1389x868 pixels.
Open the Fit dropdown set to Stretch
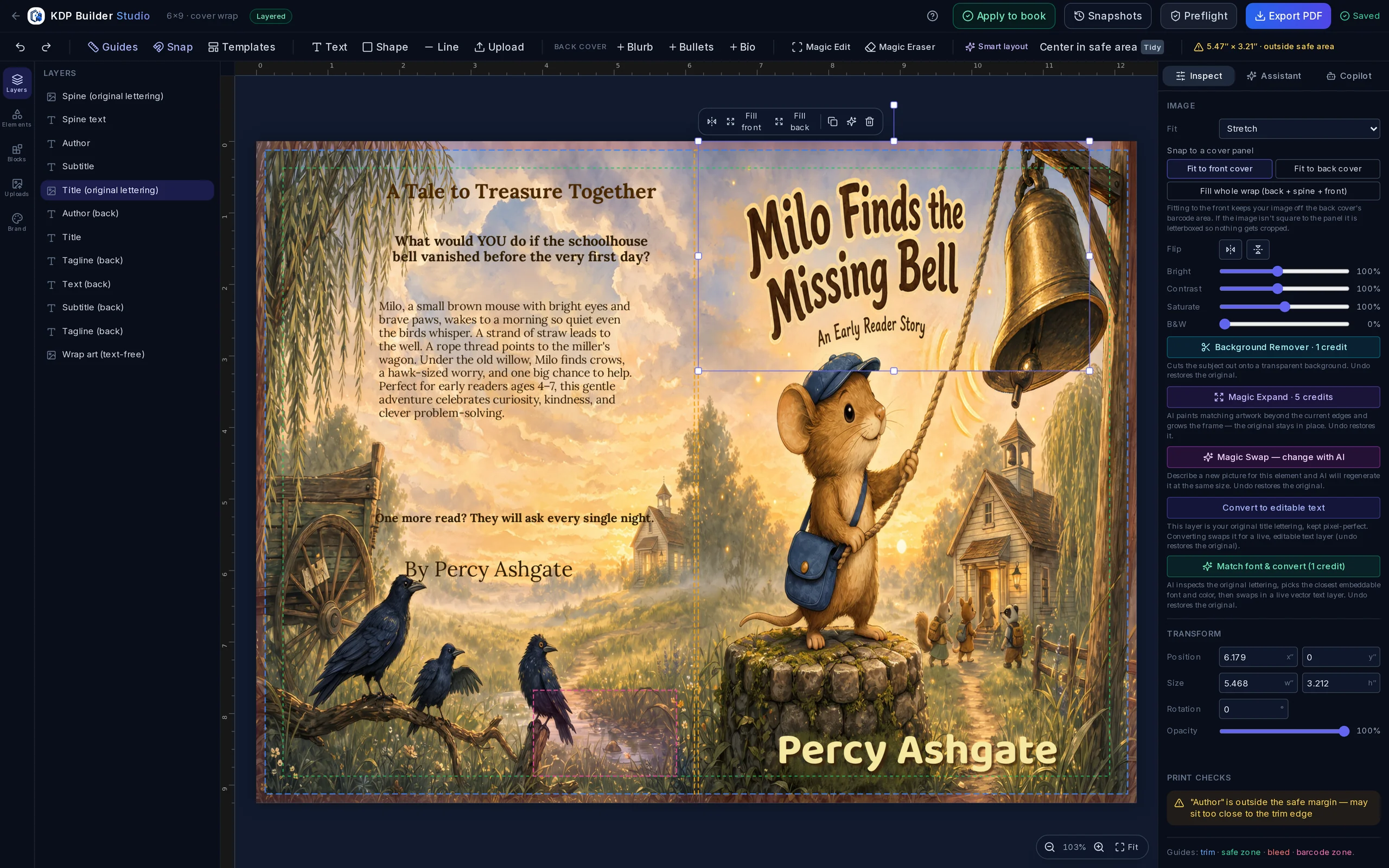1299,129
